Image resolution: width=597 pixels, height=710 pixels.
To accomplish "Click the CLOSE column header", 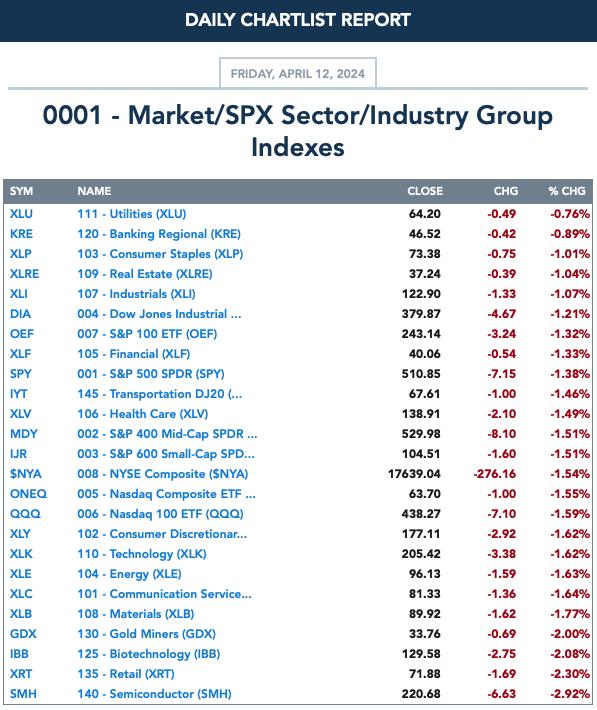I will coord(425,191).
